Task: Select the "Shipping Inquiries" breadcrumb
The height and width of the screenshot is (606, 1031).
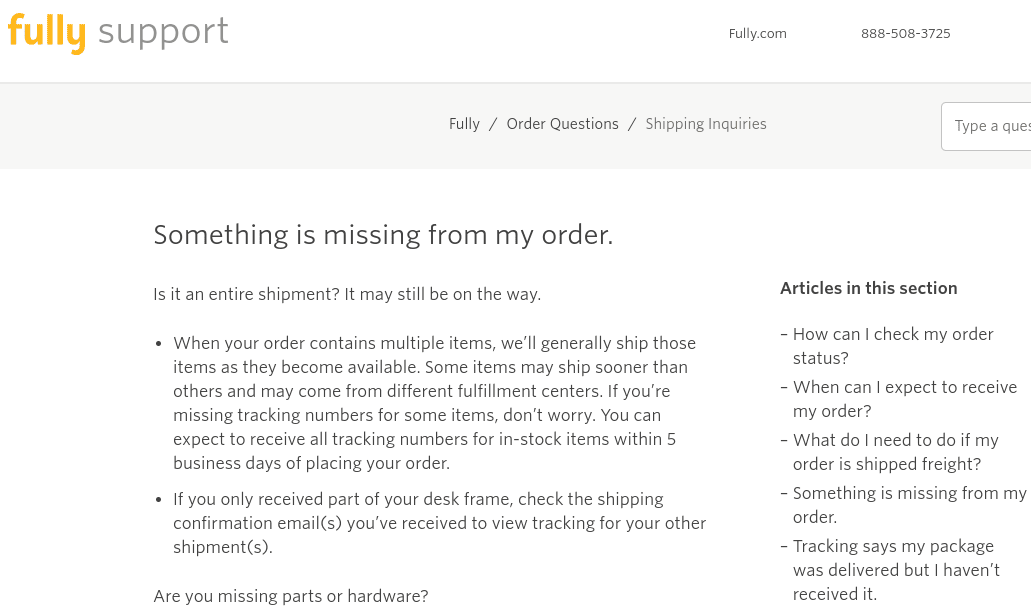Action: [x=705, y=124]
